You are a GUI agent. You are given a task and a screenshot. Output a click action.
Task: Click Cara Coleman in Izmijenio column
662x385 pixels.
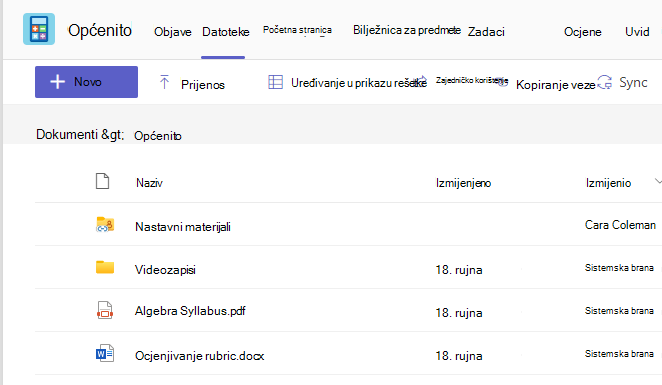point(620,225)
